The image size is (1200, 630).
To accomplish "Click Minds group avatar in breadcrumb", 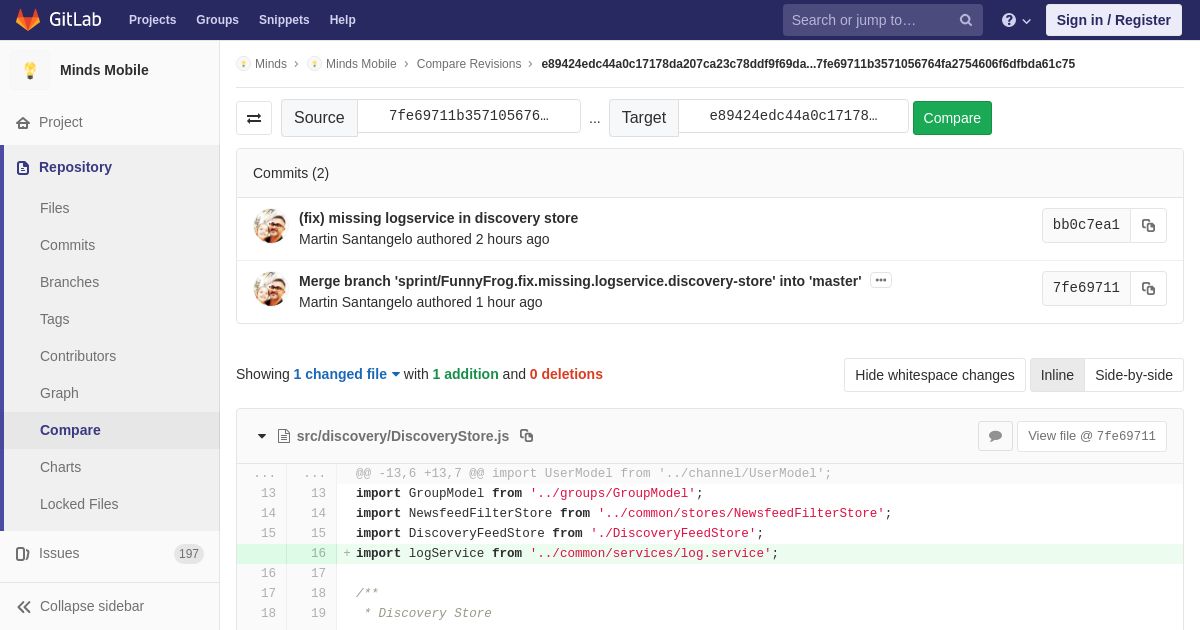I will point(243,64).
